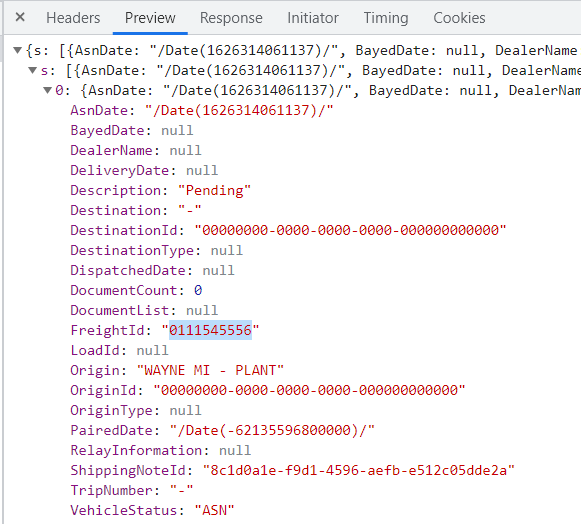Screen dimensions: 581x524
Task: Close the request details panel
Action: click(x=20, y=17)
